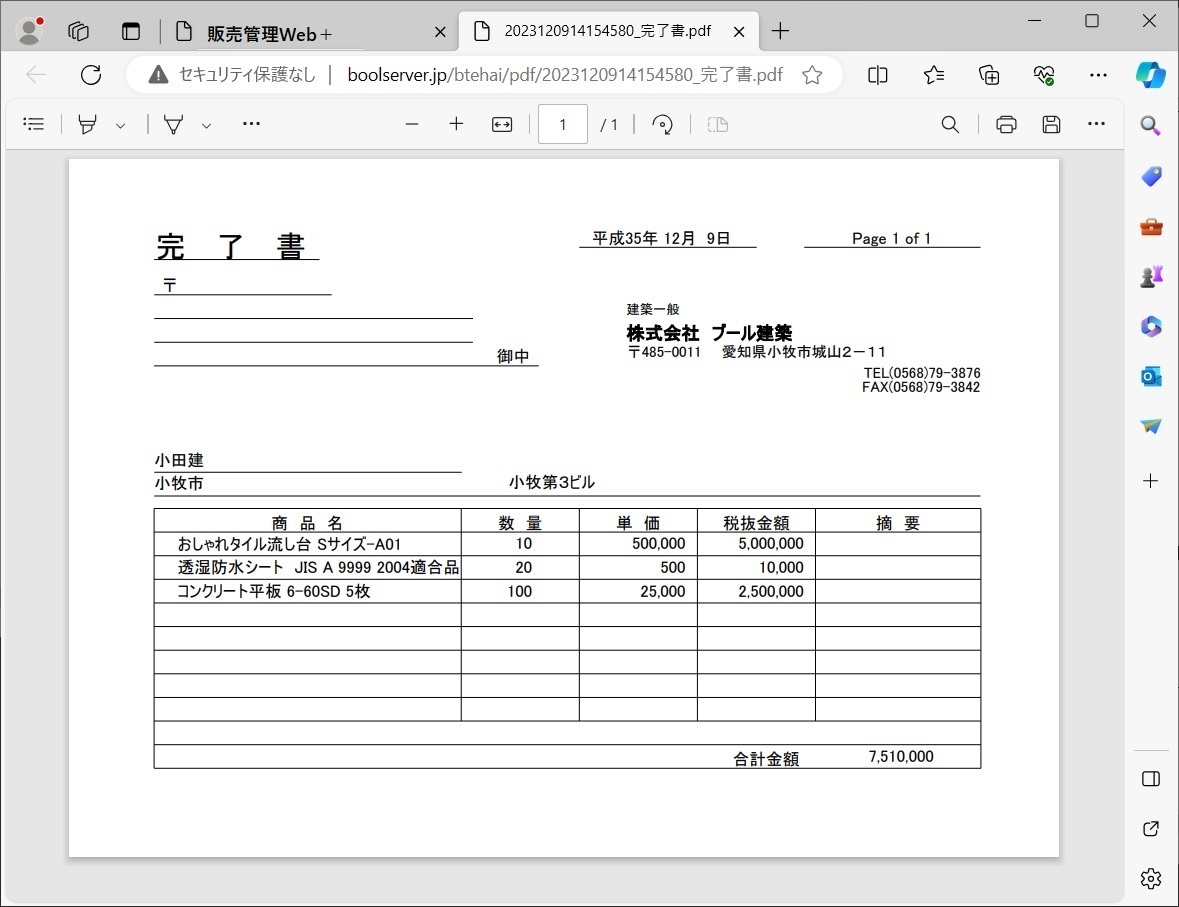The height and width of the screenshot is (907, 1179).
Task: Open the workspaces icon
Action: click(x=78, y=31)
